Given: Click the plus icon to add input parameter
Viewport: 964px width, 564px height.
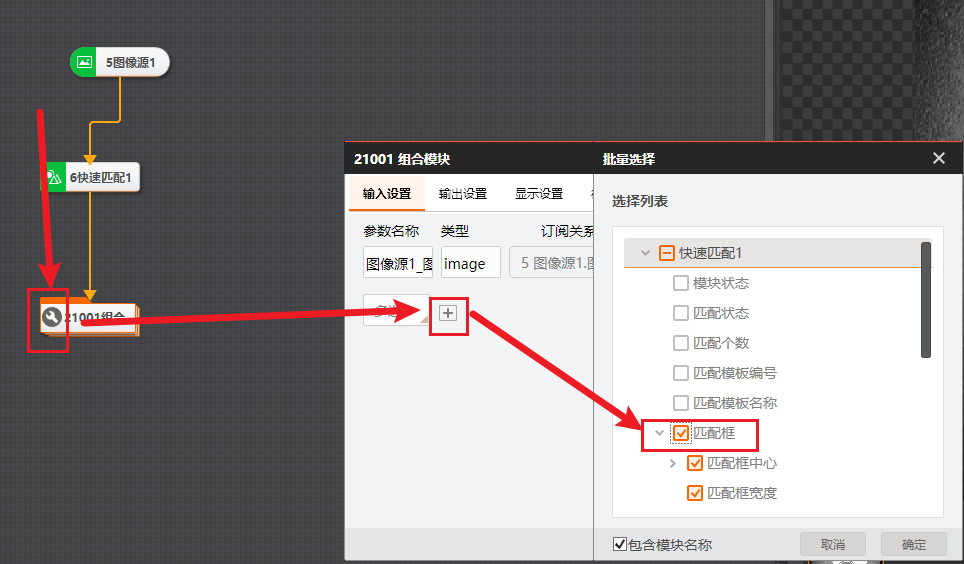Looking at the screenshot, I should coord(448,313).
